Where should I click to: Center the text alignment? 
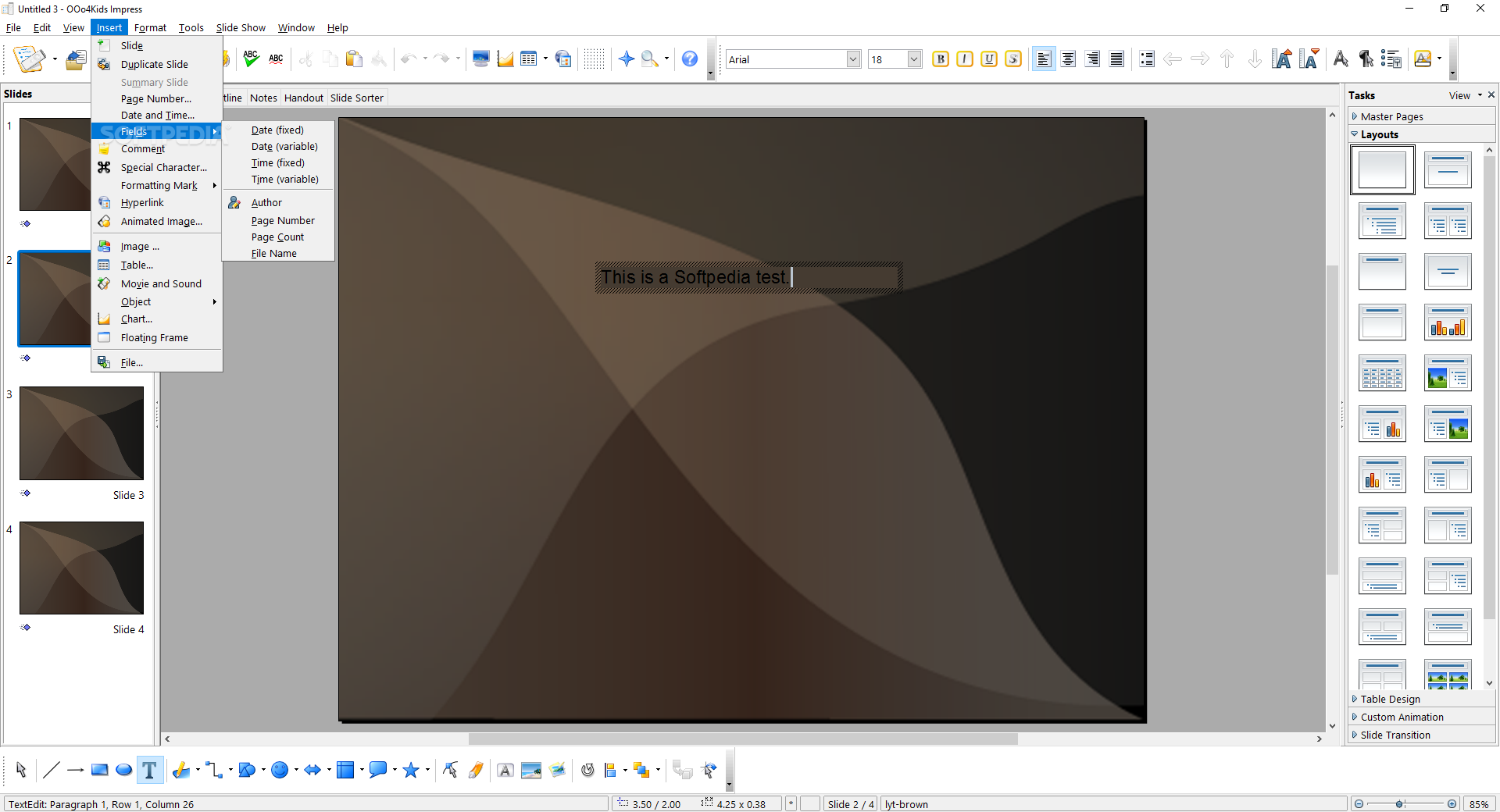coord(1068,59)
